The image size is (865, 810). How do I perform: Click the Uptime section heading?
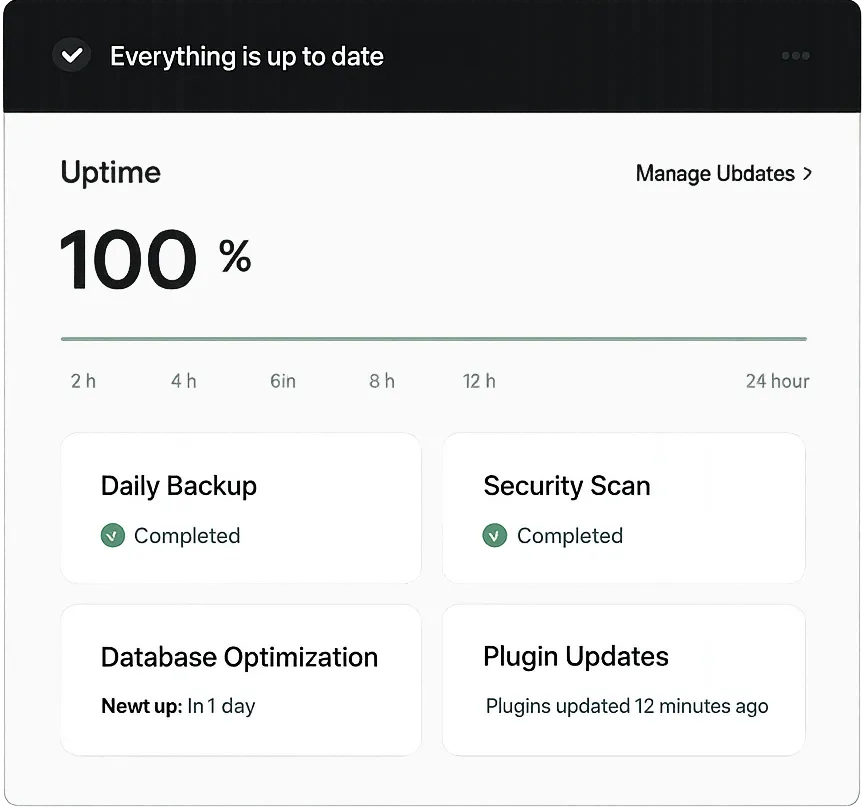click(111, 172)
